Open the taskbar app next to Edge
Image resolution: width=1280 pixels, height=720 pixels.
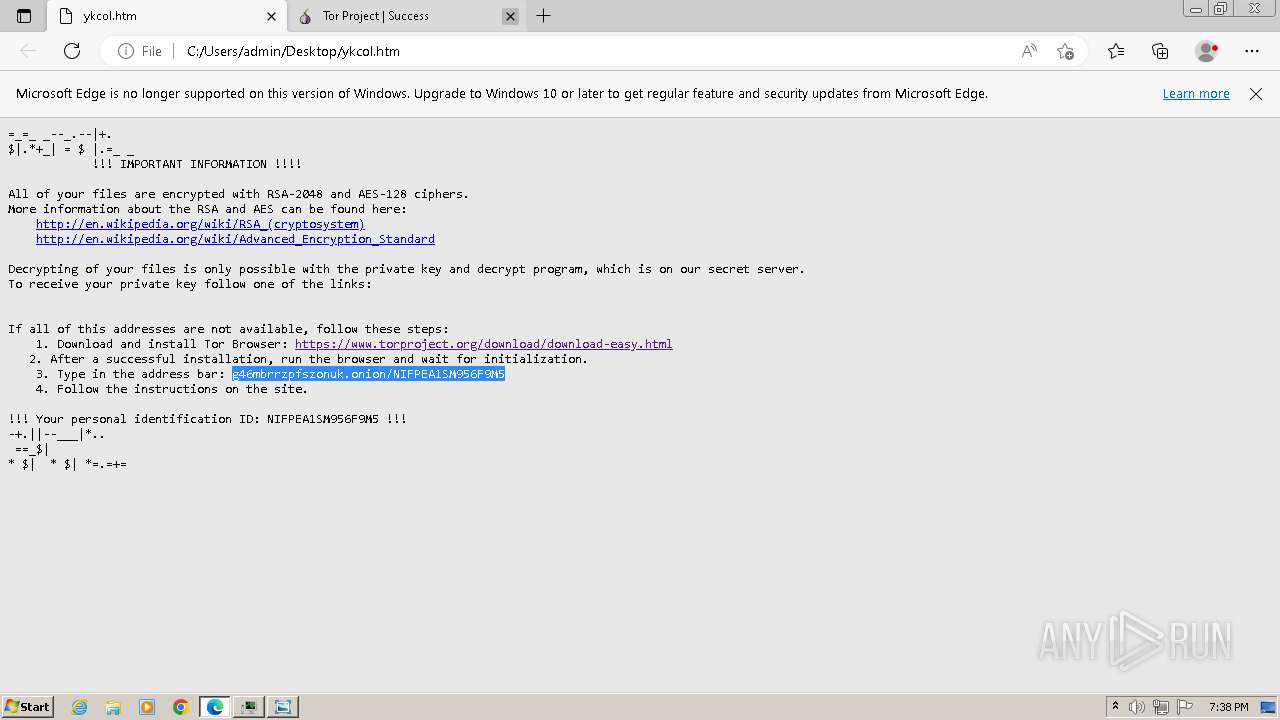(249, 707)
